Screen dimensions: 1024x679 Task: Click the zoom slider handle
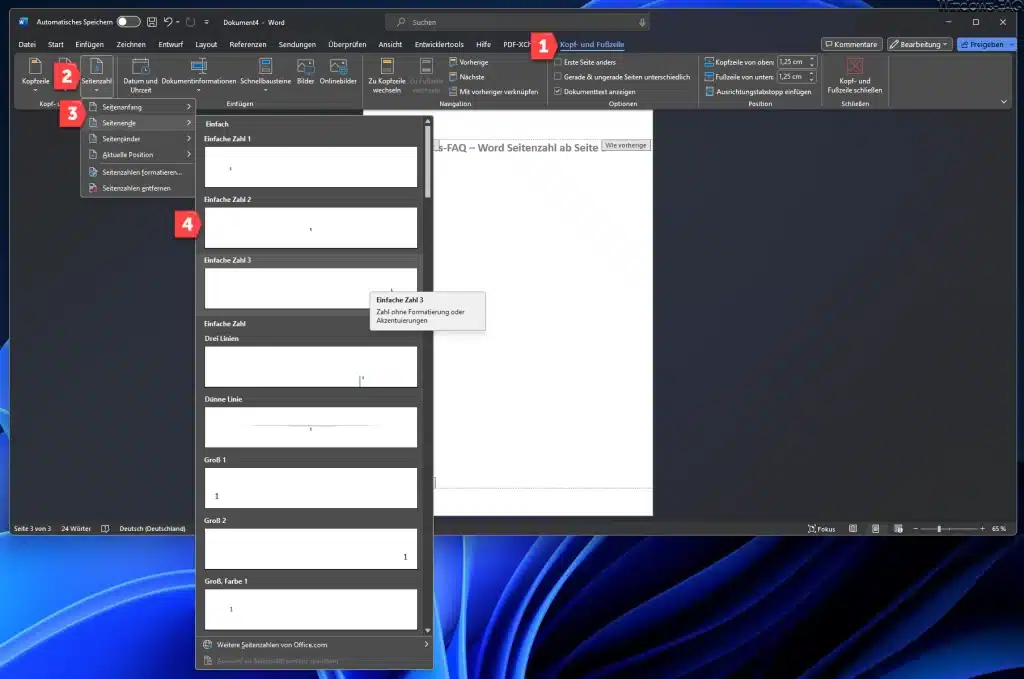pos(939,529)
